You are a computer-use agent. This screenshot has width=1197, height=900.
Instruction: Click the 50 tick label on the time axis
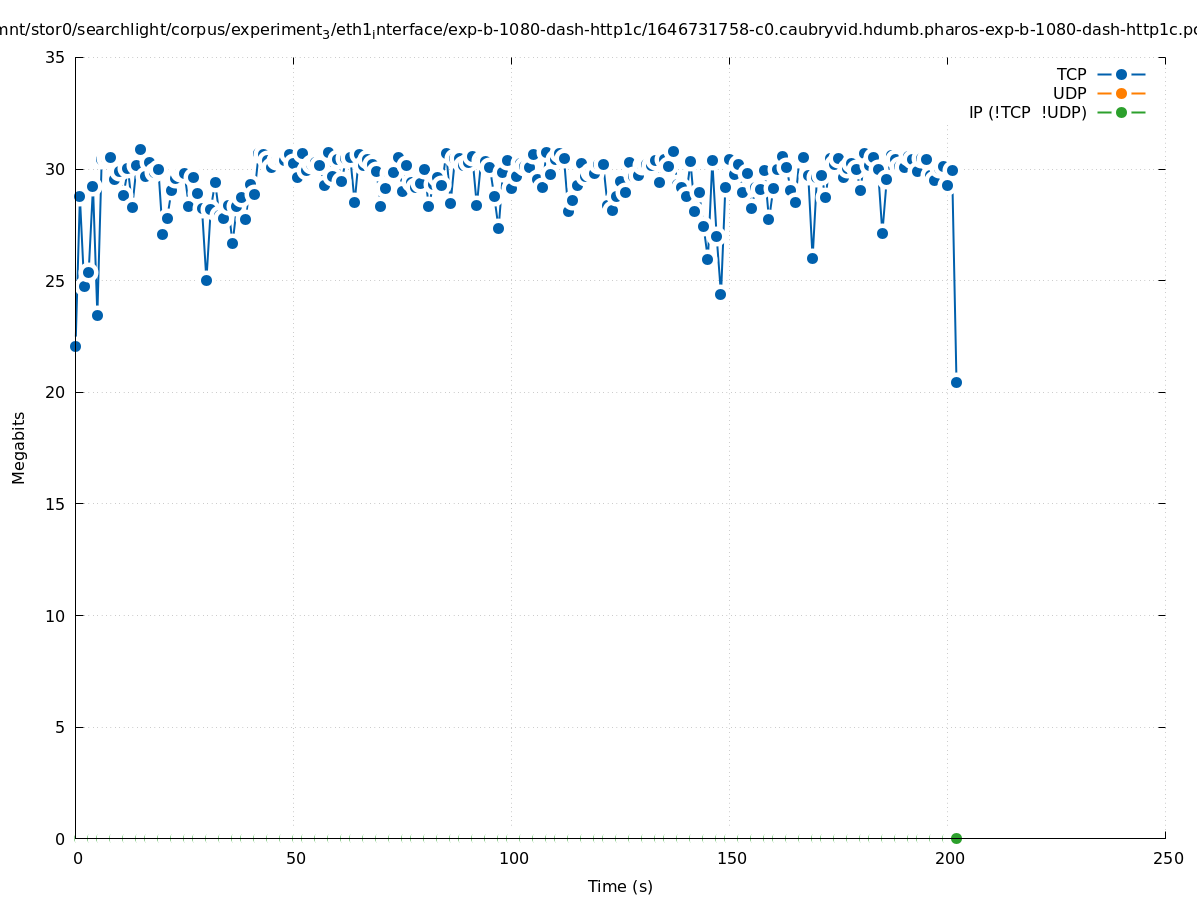(x=294, y=858)
